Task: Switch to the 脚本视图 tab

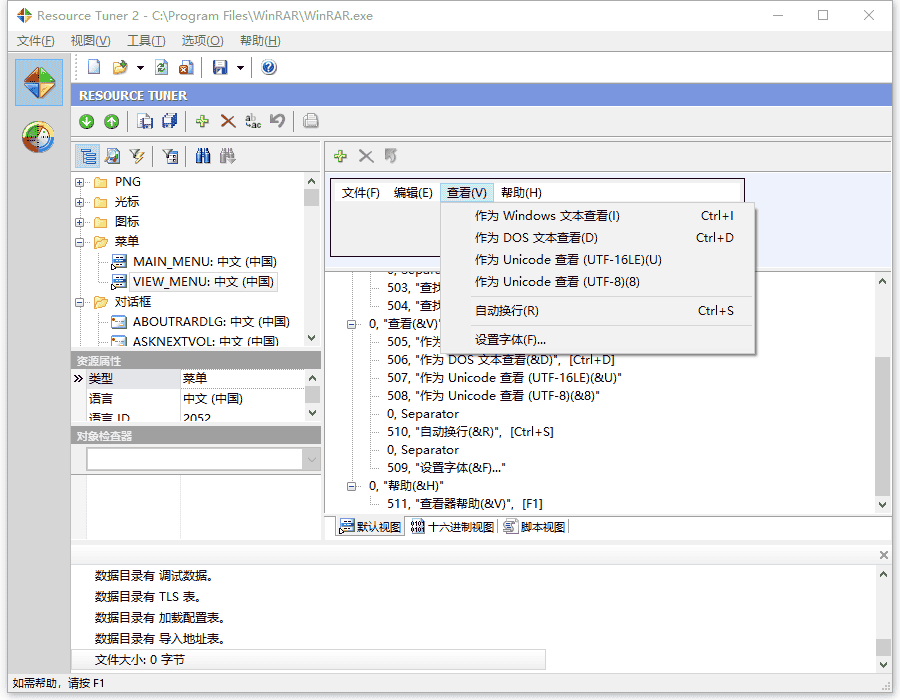Action: pos(534,527)
